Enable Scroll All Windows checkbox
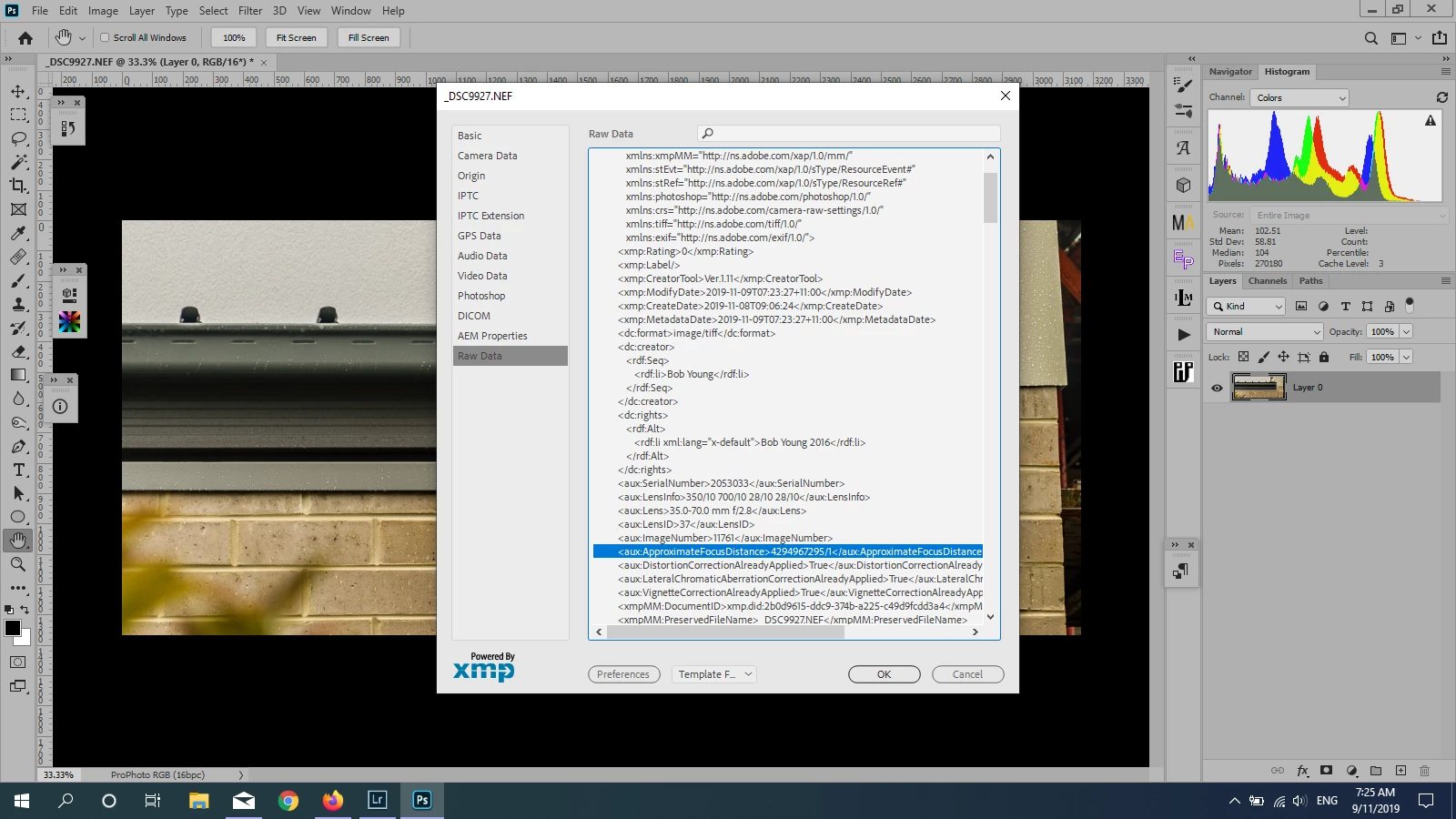 click(x=105, y=37)
